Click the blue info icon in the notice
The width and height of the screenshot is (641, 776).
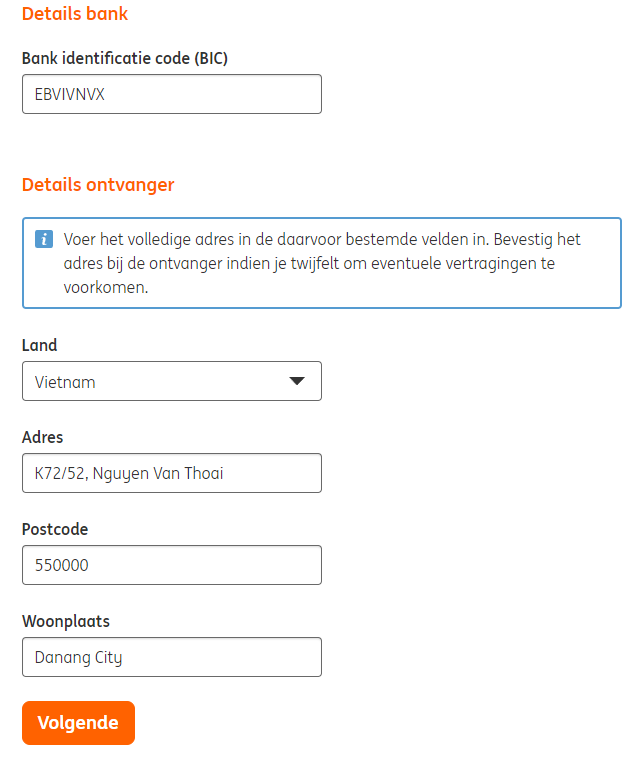[x=43, y=240]
